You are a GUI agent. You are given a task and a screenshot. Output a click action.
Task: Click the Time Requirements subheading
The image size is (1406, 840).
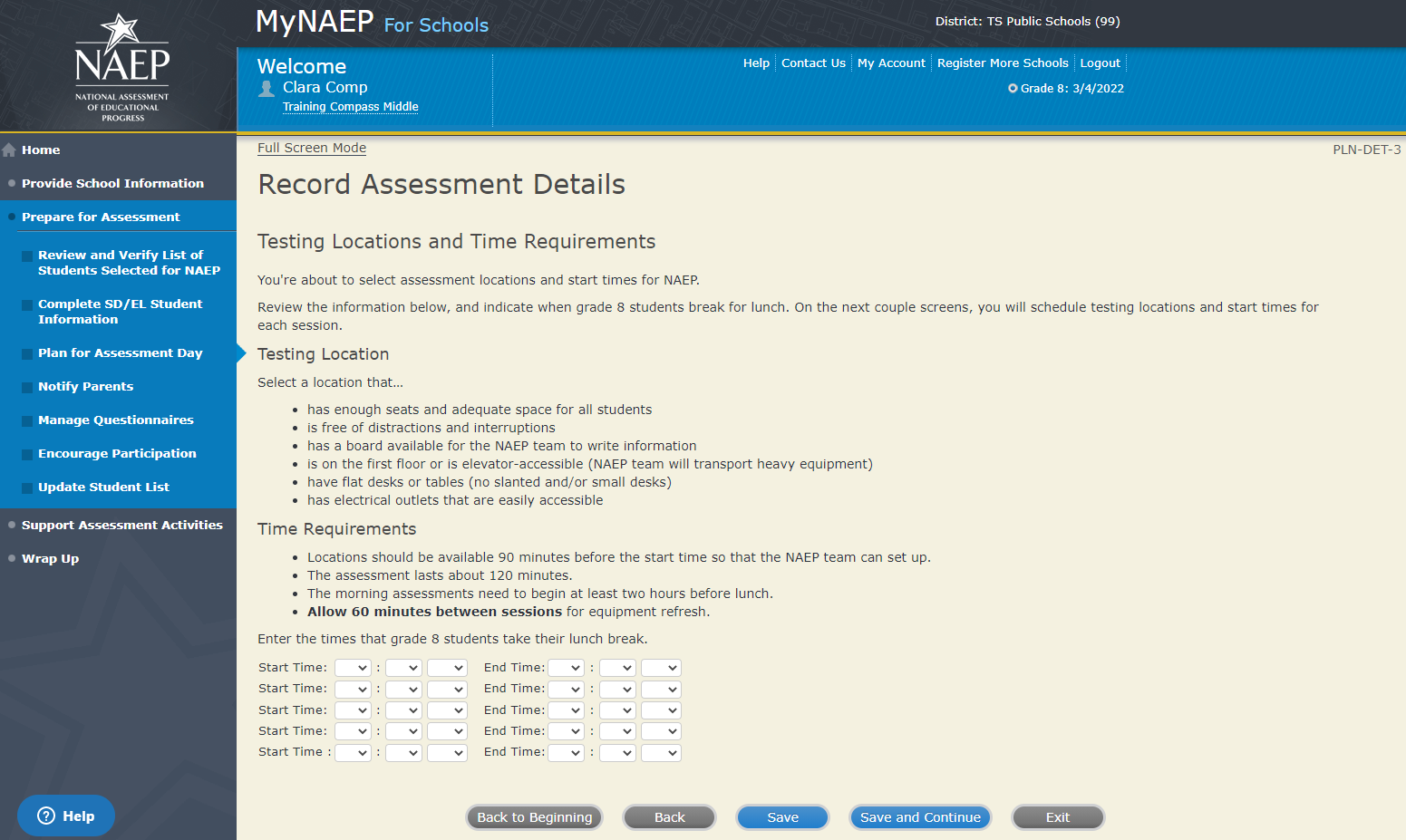point(336,528)
